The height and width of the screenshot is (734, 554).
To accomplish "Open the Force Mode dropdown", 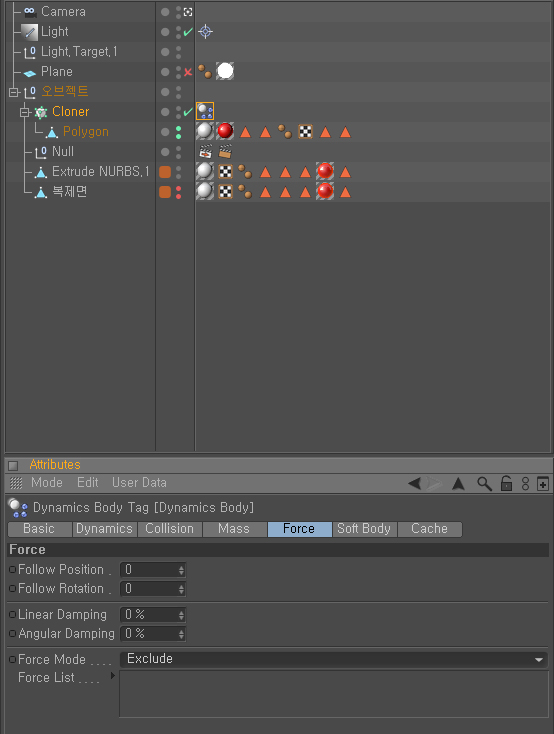I will tap(334, 659).
